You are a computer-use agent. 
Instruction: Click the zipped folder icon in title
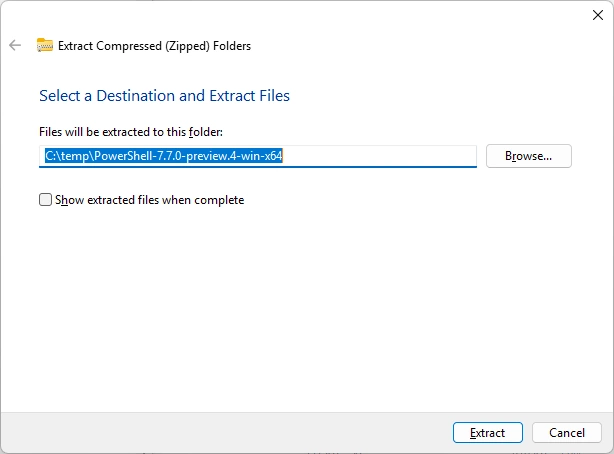tap(45, 45)
